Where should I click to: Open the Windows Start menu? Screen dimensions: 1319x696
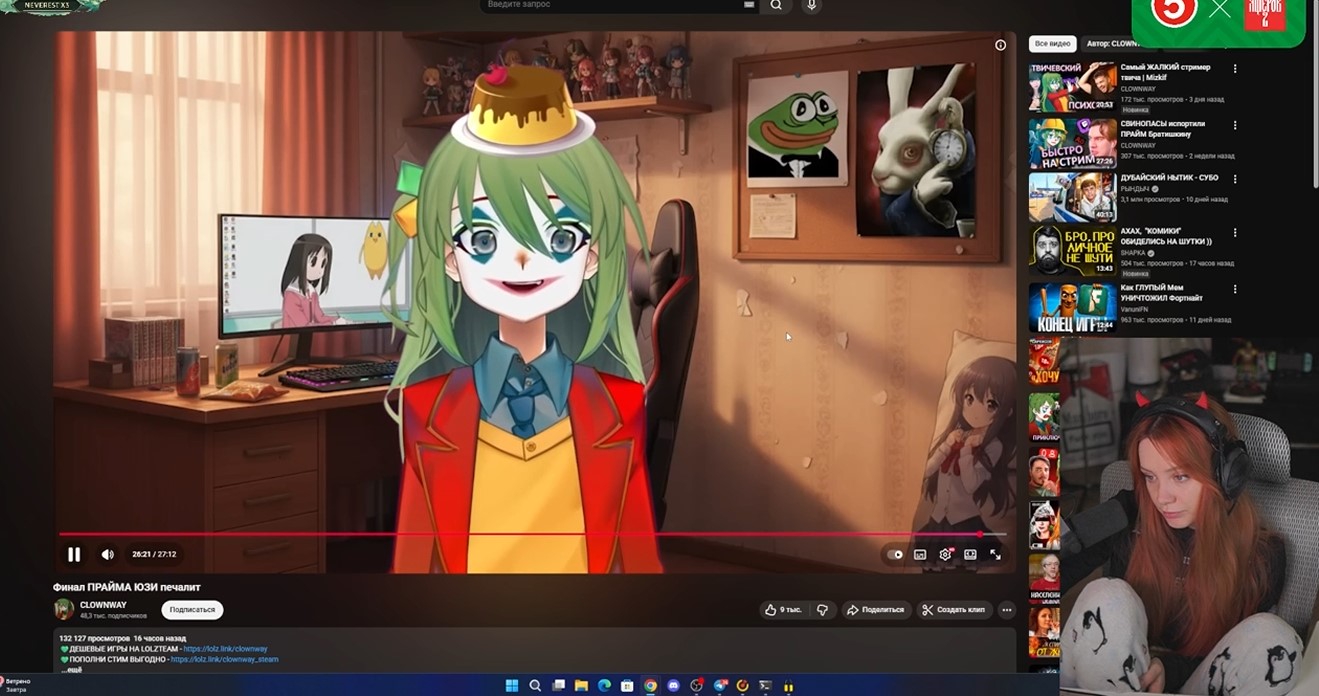point(512,686)
